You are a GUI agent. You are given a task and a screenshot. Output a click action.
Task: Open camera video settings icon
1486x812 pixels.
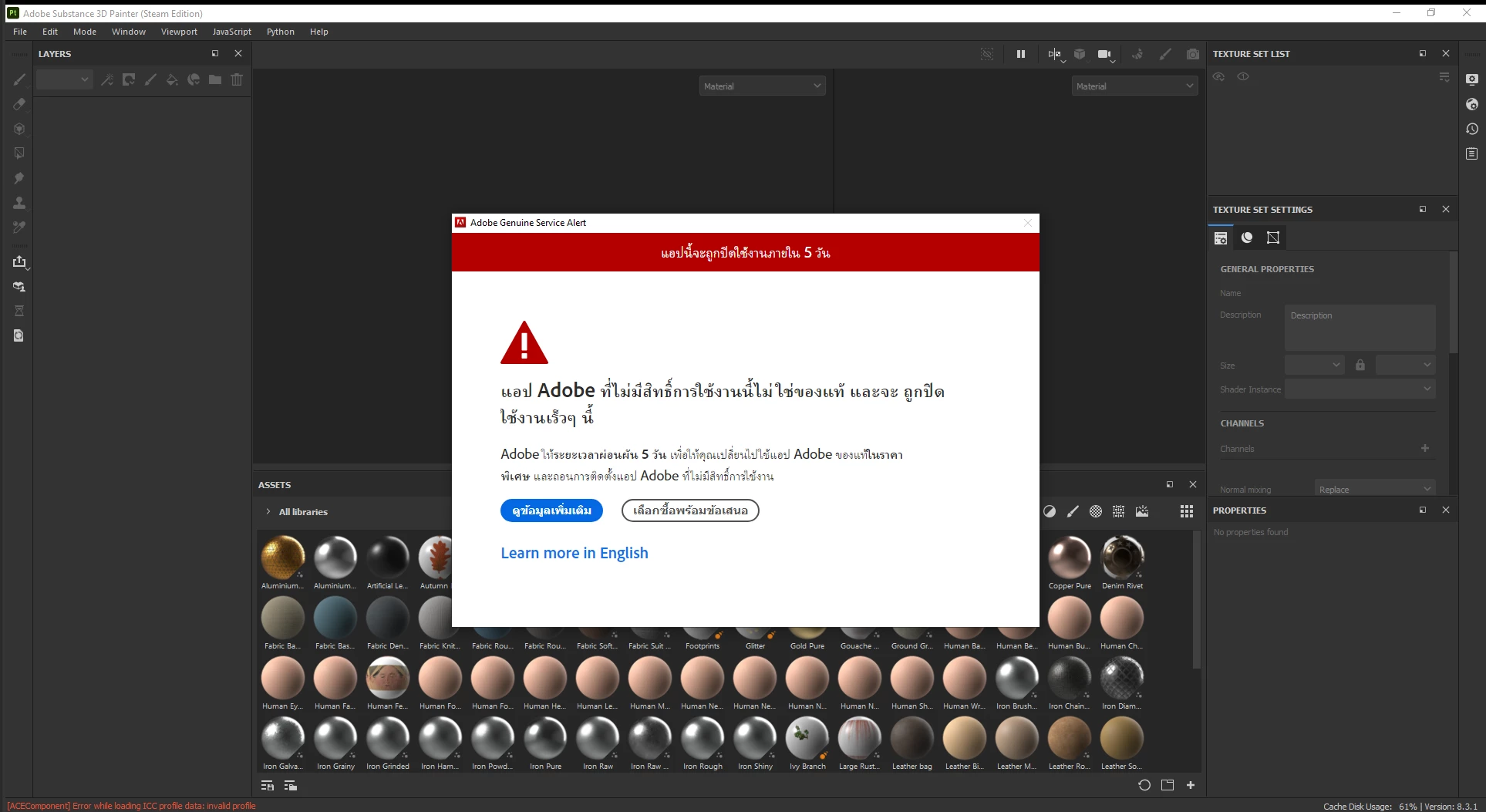click(1105, 54)
